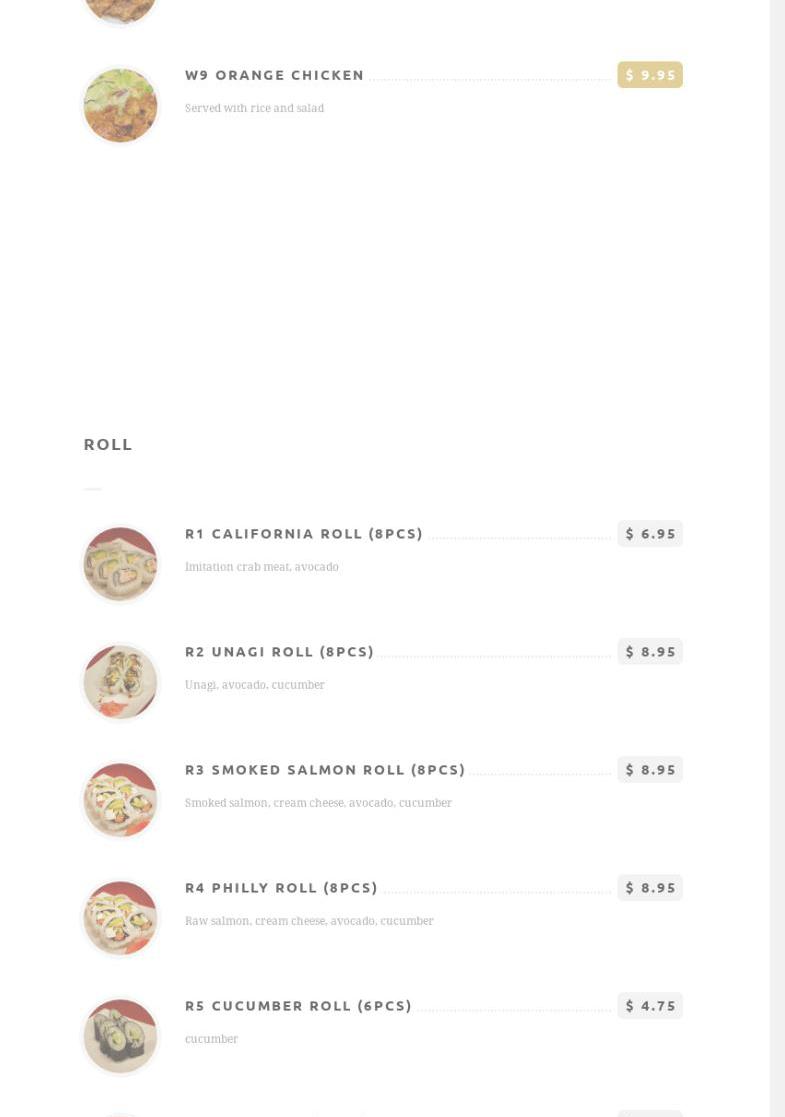
Task: Click the Unagi Roll $8.95 price tag
Action: 650,652
